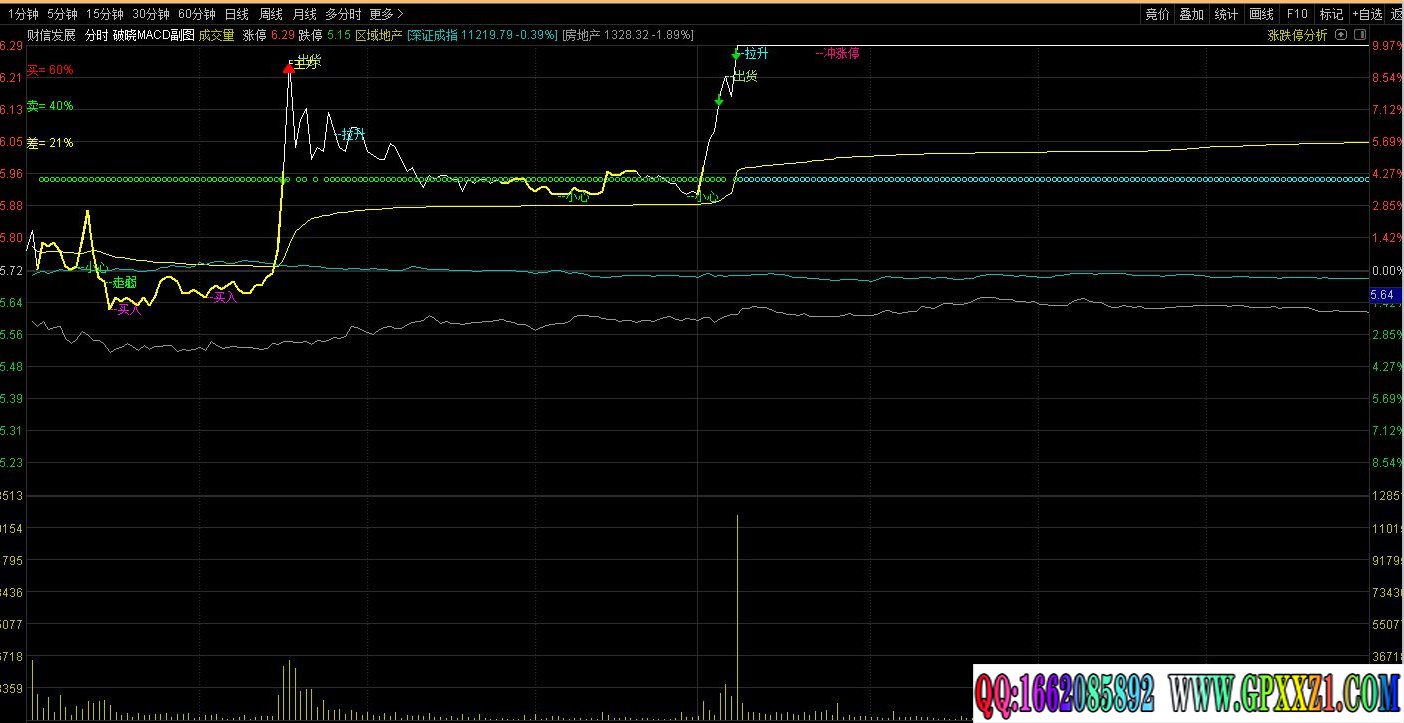The image size is (1404, 723).
Task: Click the up-arrow icon beside 涨跌停分析
Action: coord(1341,35)
